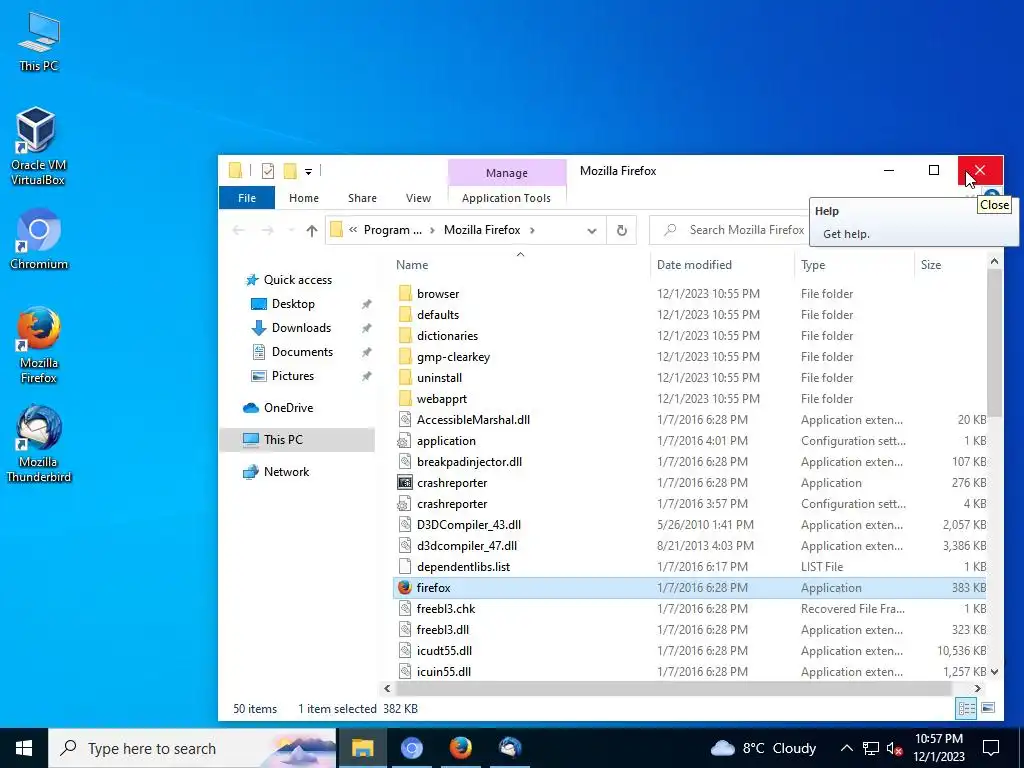Refresh the Mozilla Firefox folder
The width and height of the screenshot is (1024, 768).
click(x=622, y=231)
